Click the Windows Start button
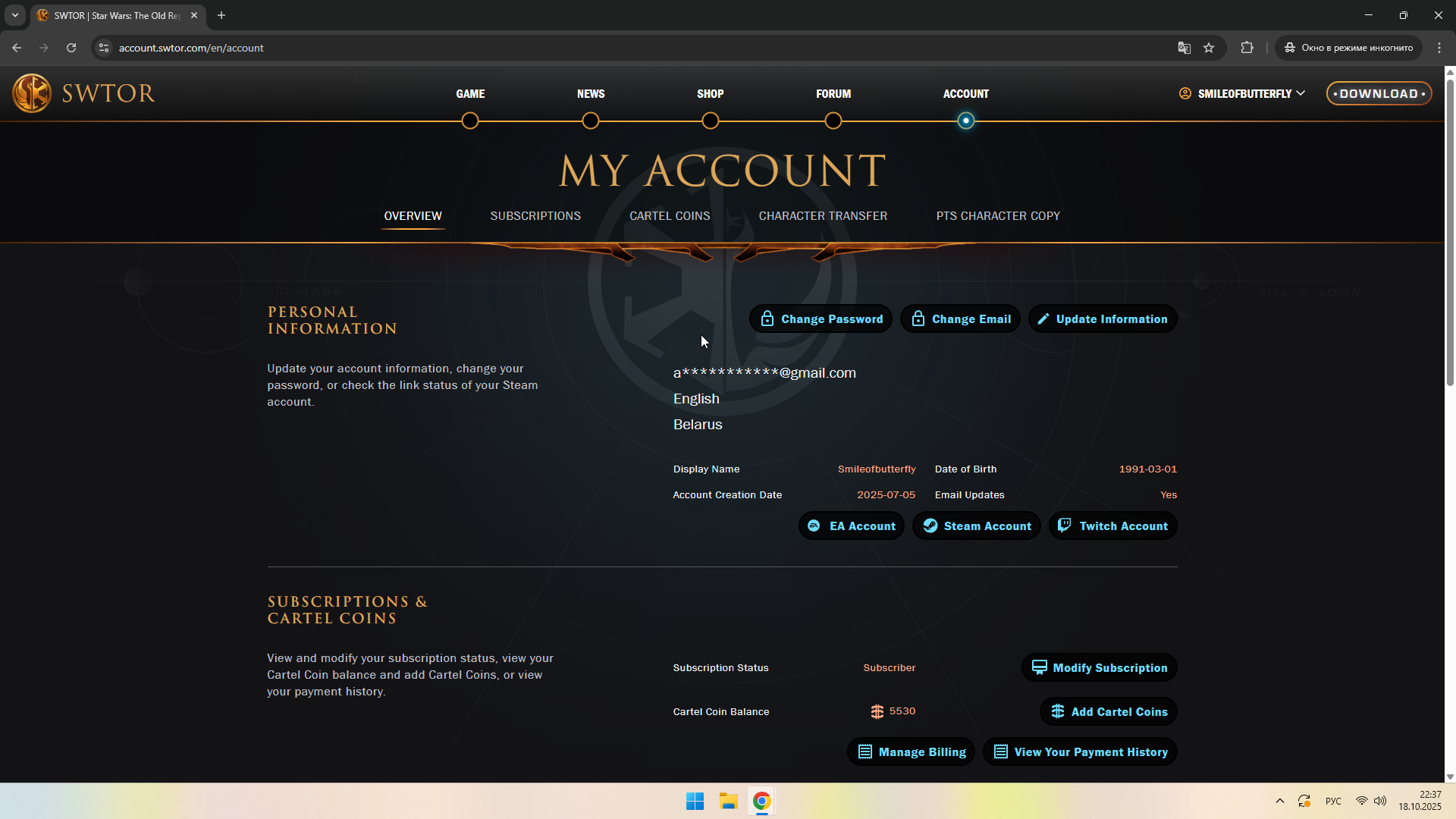The image size is (1456, 819). [x=695, y=801]
